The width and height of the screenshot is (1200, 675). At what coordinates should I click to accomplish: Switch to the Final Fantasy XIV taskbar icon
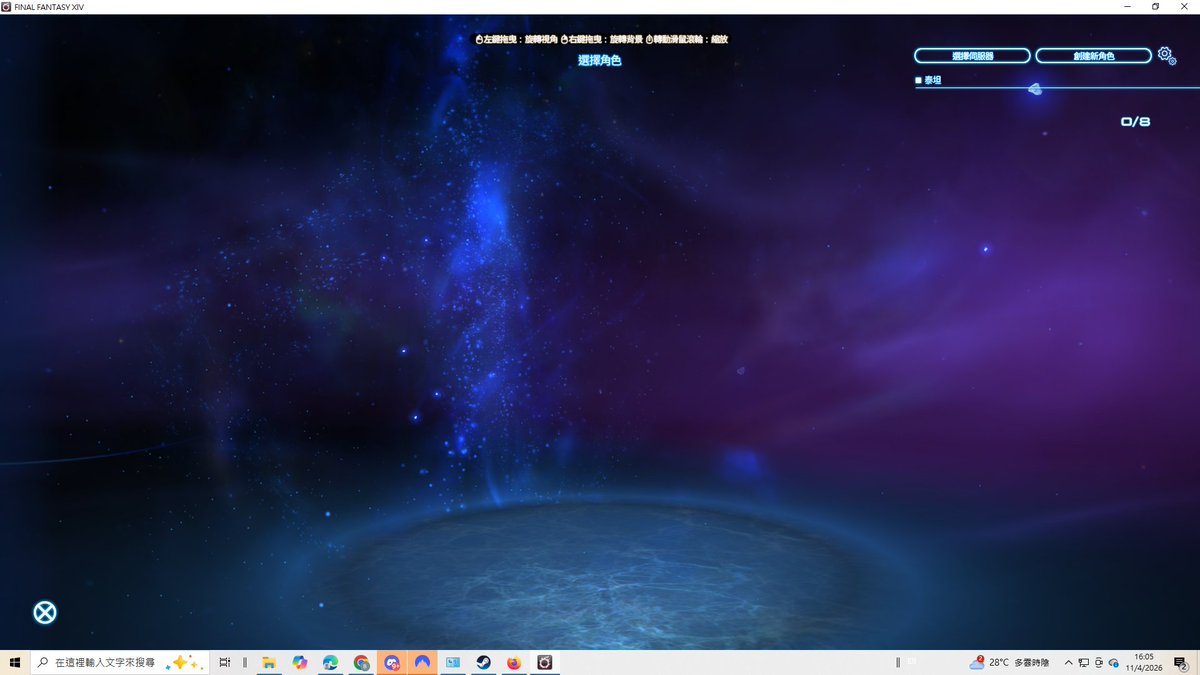[x=545, y=662]
